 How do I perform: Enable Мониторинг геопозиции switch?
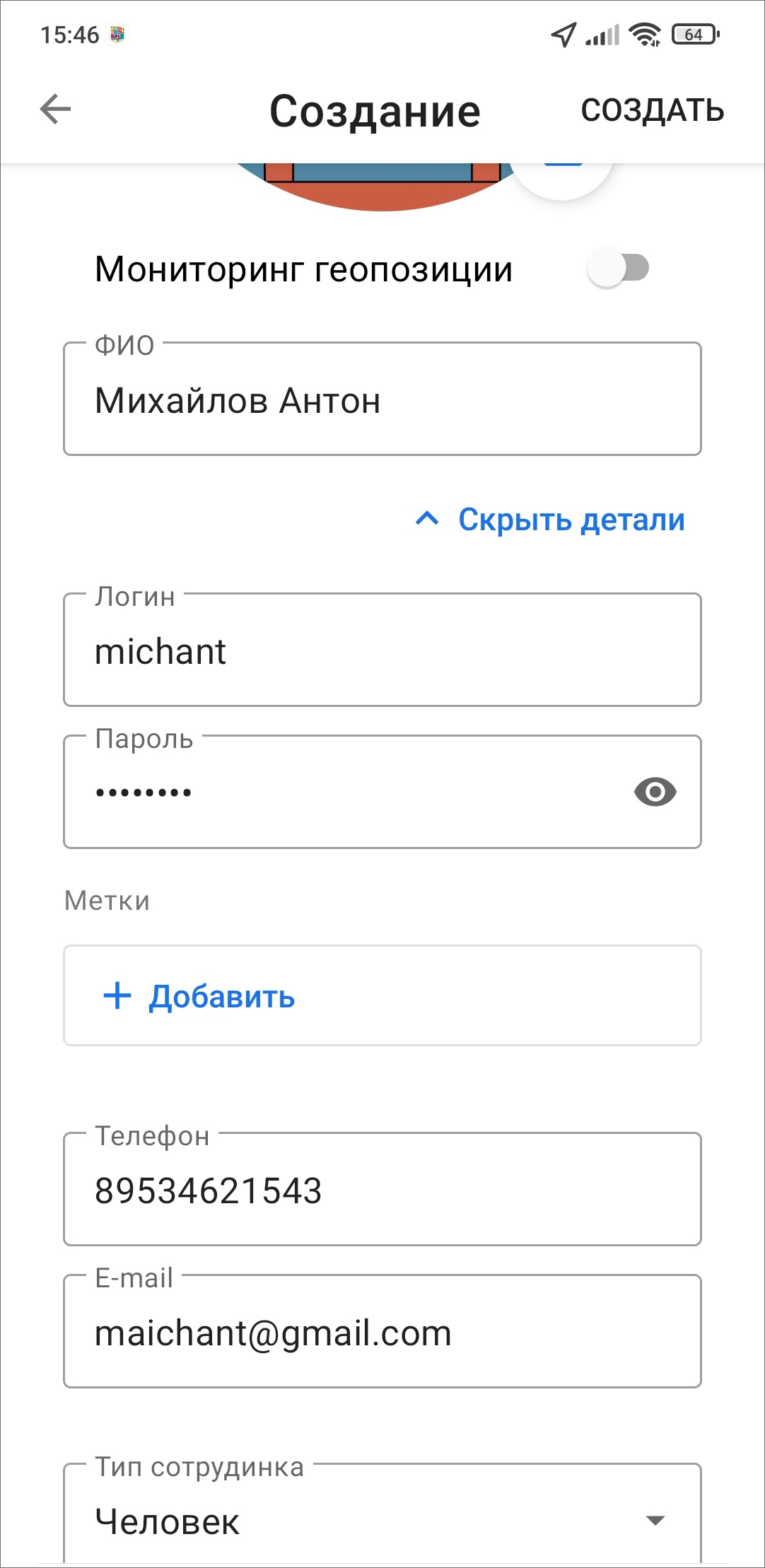pos(619,269)
